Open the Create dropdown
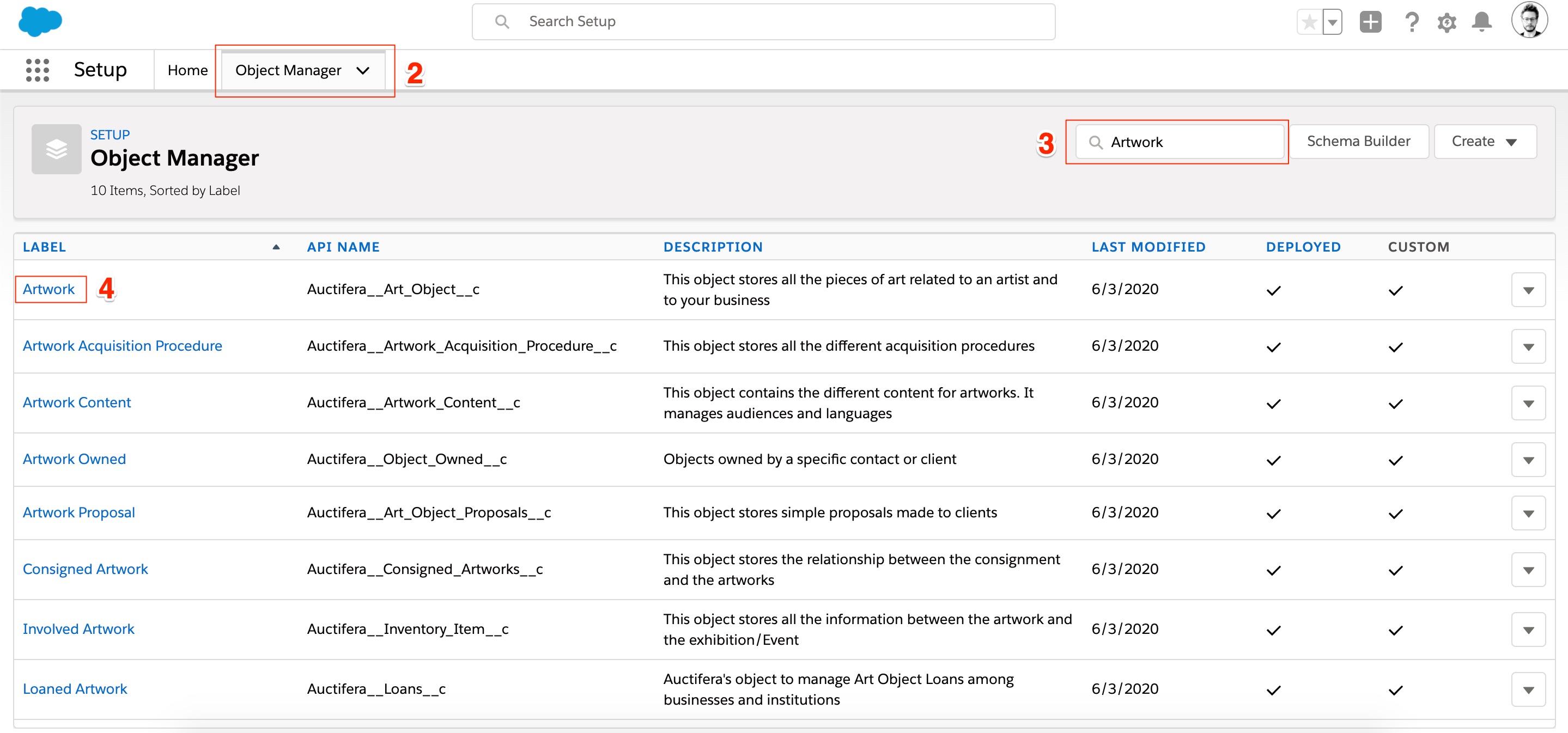1568x733 pixels. pyautogui.click(x=1485, y=141)
